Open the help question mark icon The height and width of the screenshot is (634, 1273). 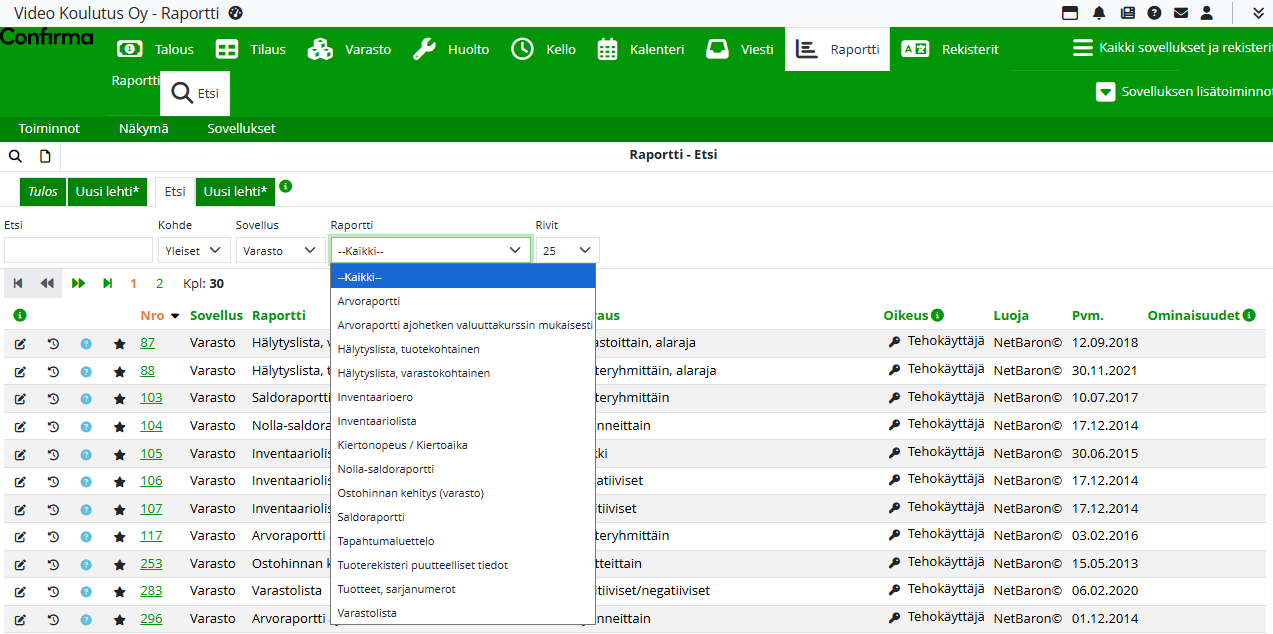(1154, 13)
